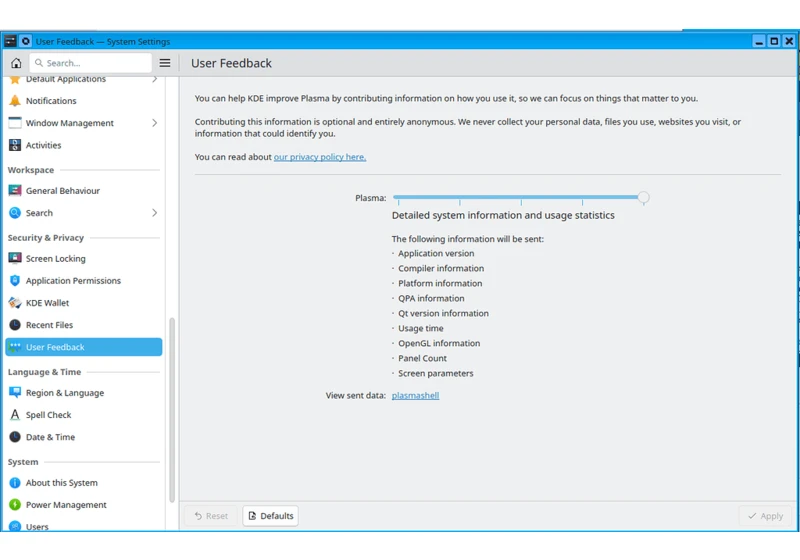800x560 pixels.
Task: Click the KDE Wallet icon
Action: [x=15, y=302]
